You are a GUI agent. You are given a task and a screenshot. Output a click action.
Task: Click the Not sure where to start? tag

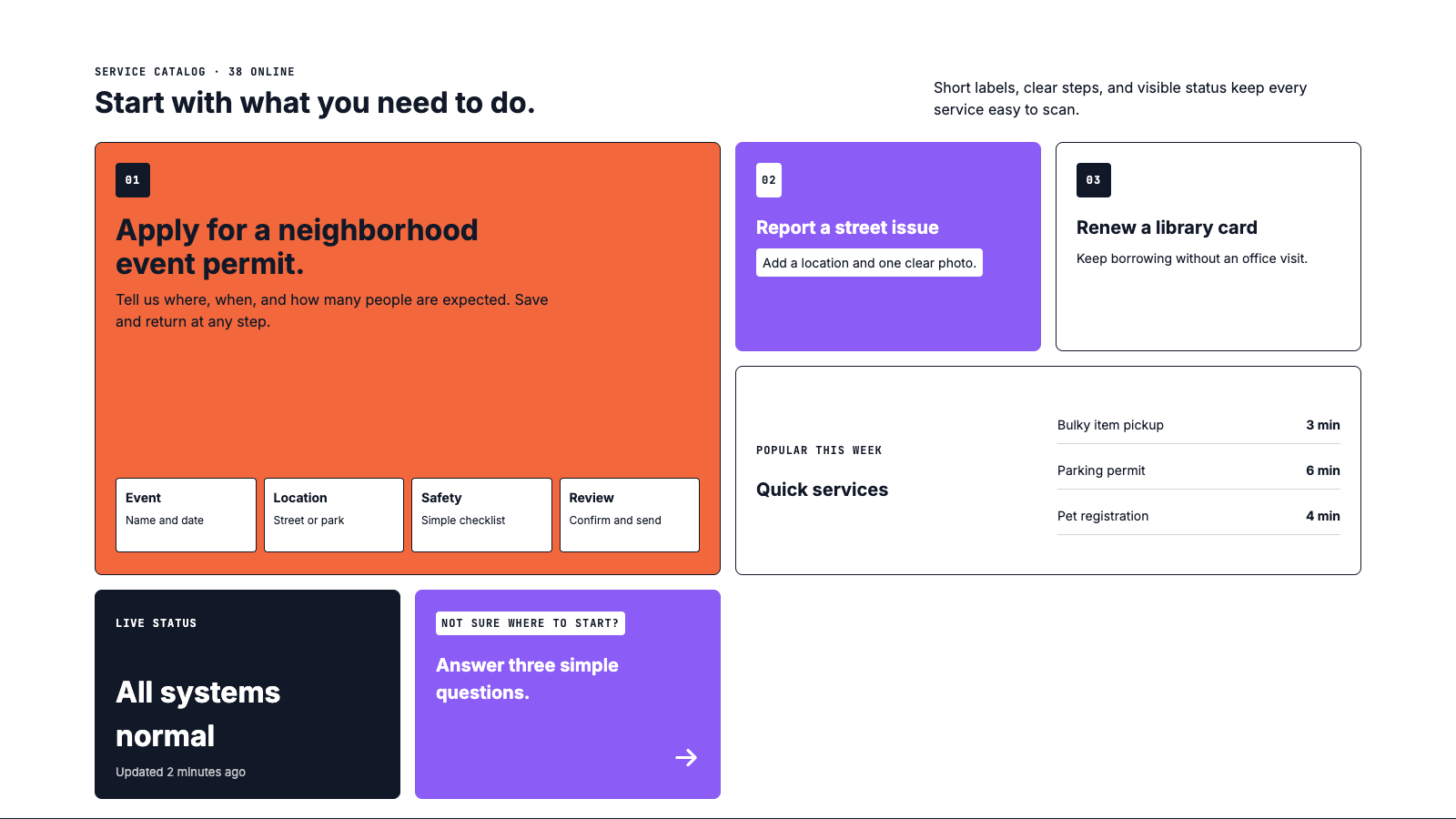tap(531, 623)
